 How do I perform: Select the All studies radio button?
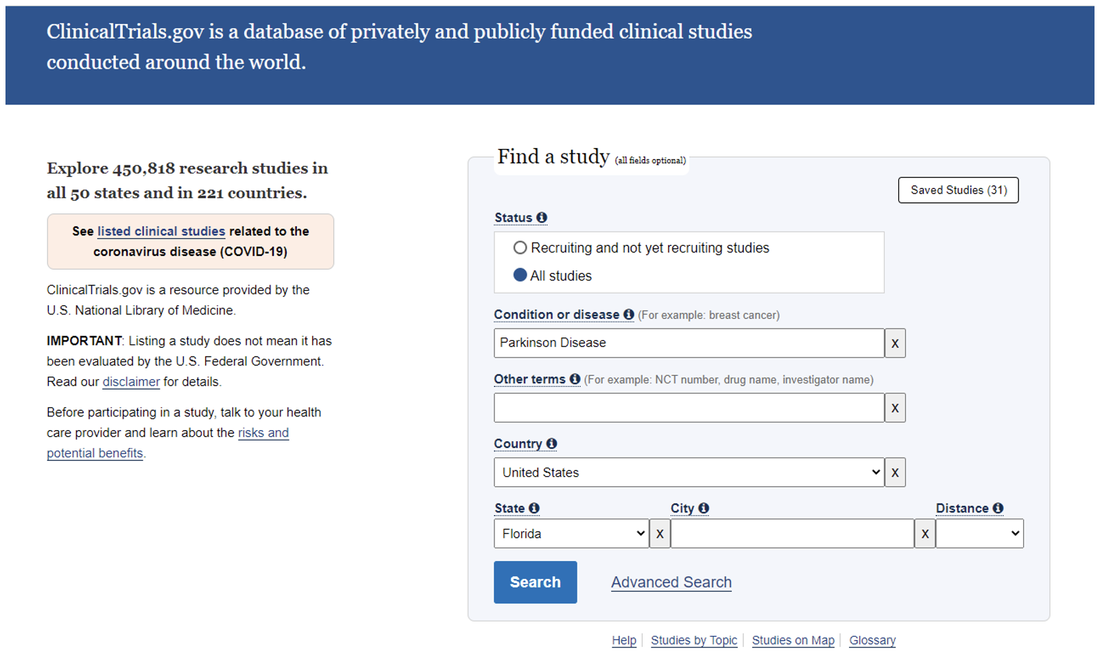[520, 275]
